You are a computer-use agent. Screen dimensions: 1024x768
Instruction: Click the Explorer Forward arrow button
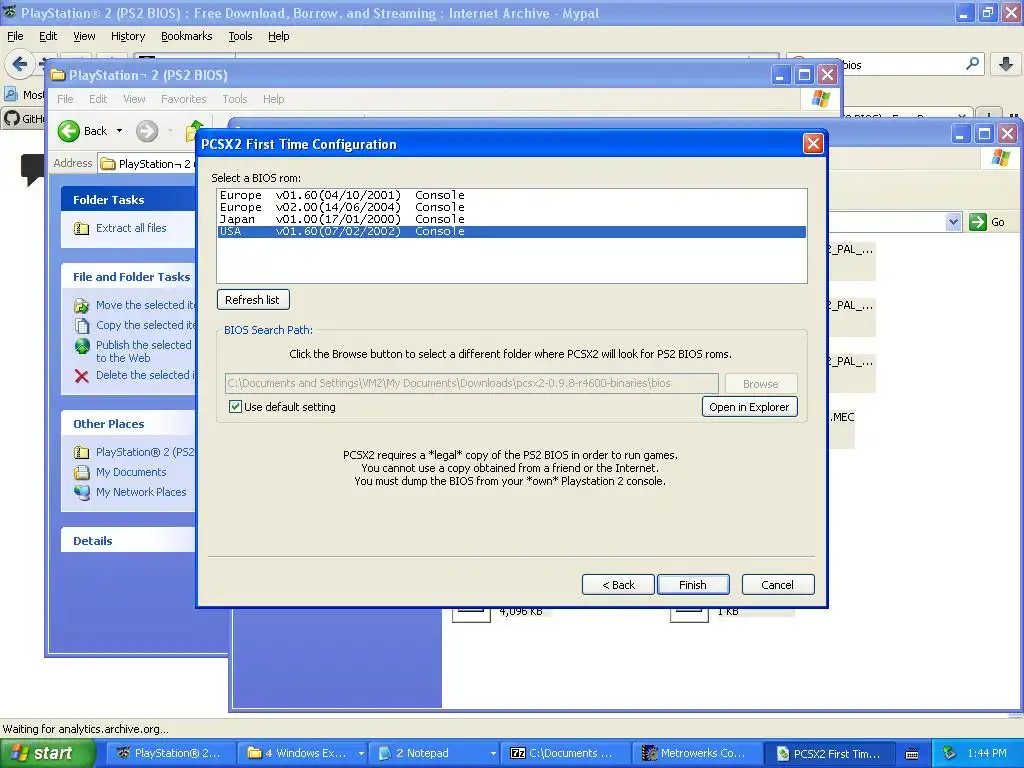click(147, 131)
